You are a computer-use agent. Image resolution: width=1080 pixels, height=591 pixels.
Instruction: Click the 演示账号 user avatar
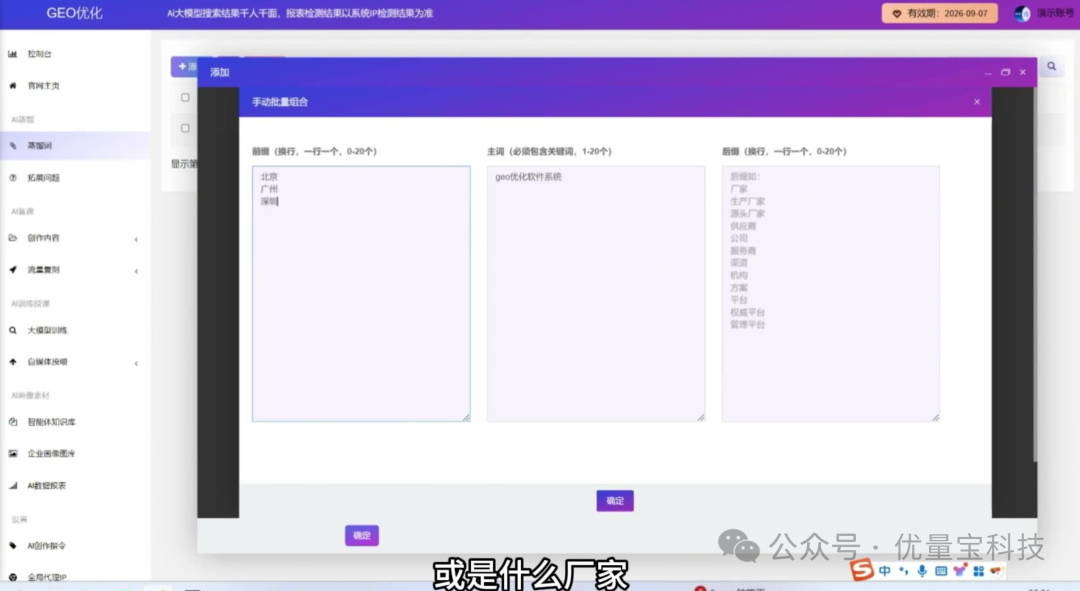coord(1022,14)
